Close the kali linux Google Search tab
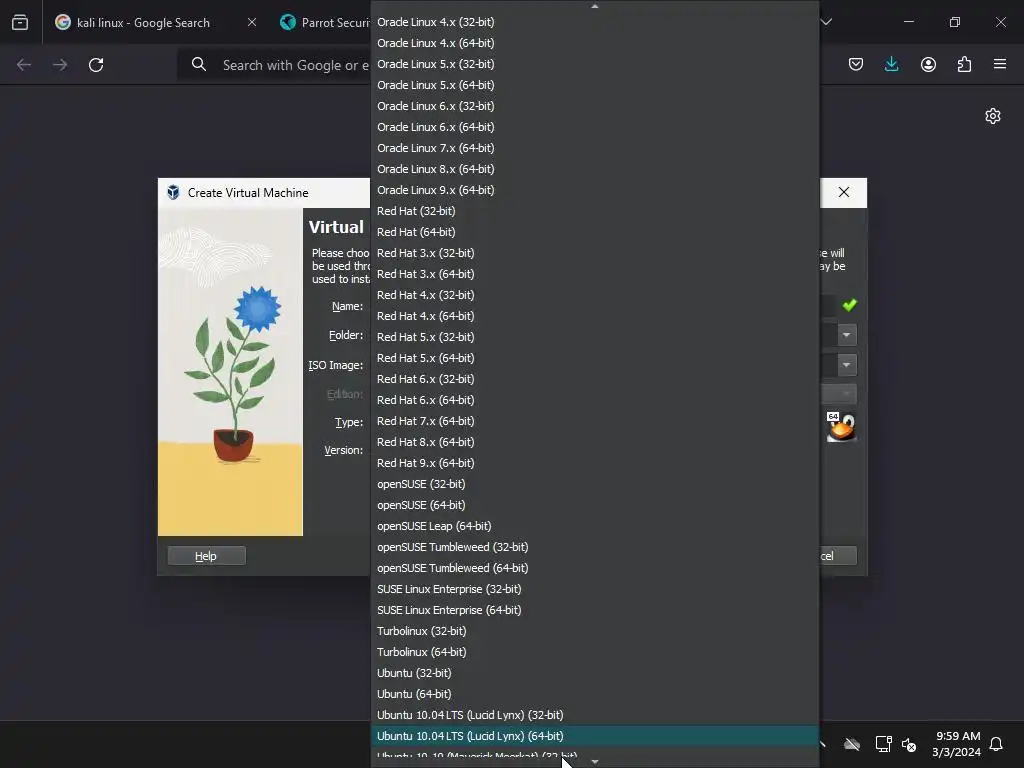Viewport: 1024px width, 768px height. click(x=252, y=22)
